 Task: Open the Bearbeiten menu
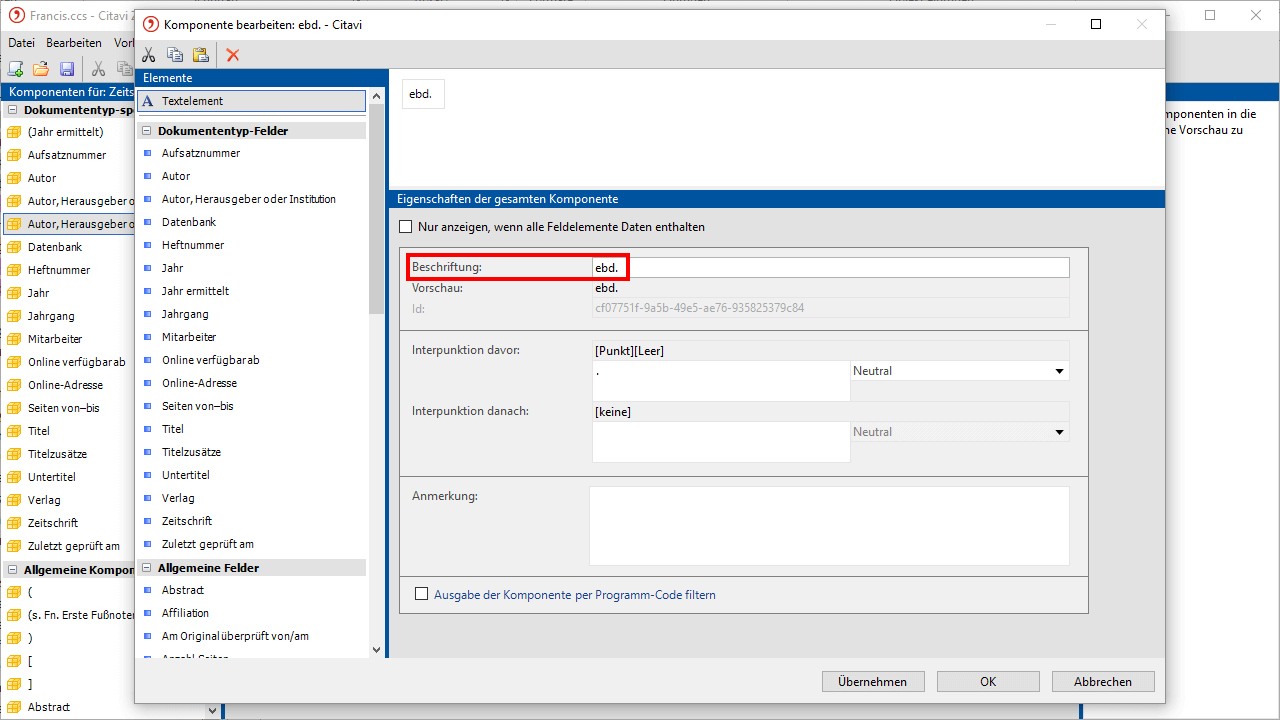[73, 43]
